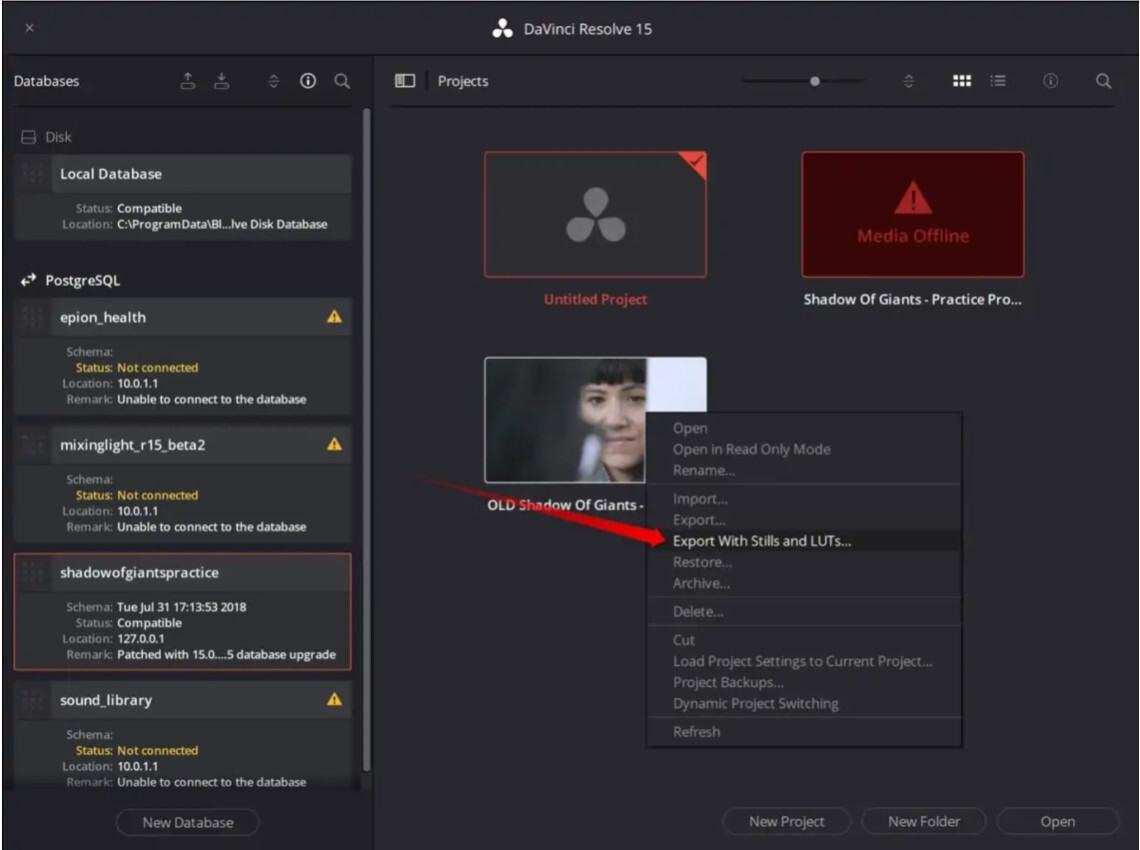This screenshot has height=850, width=1140.
Task: Choose Cut from the context menu
Action: tap(804, 640)
